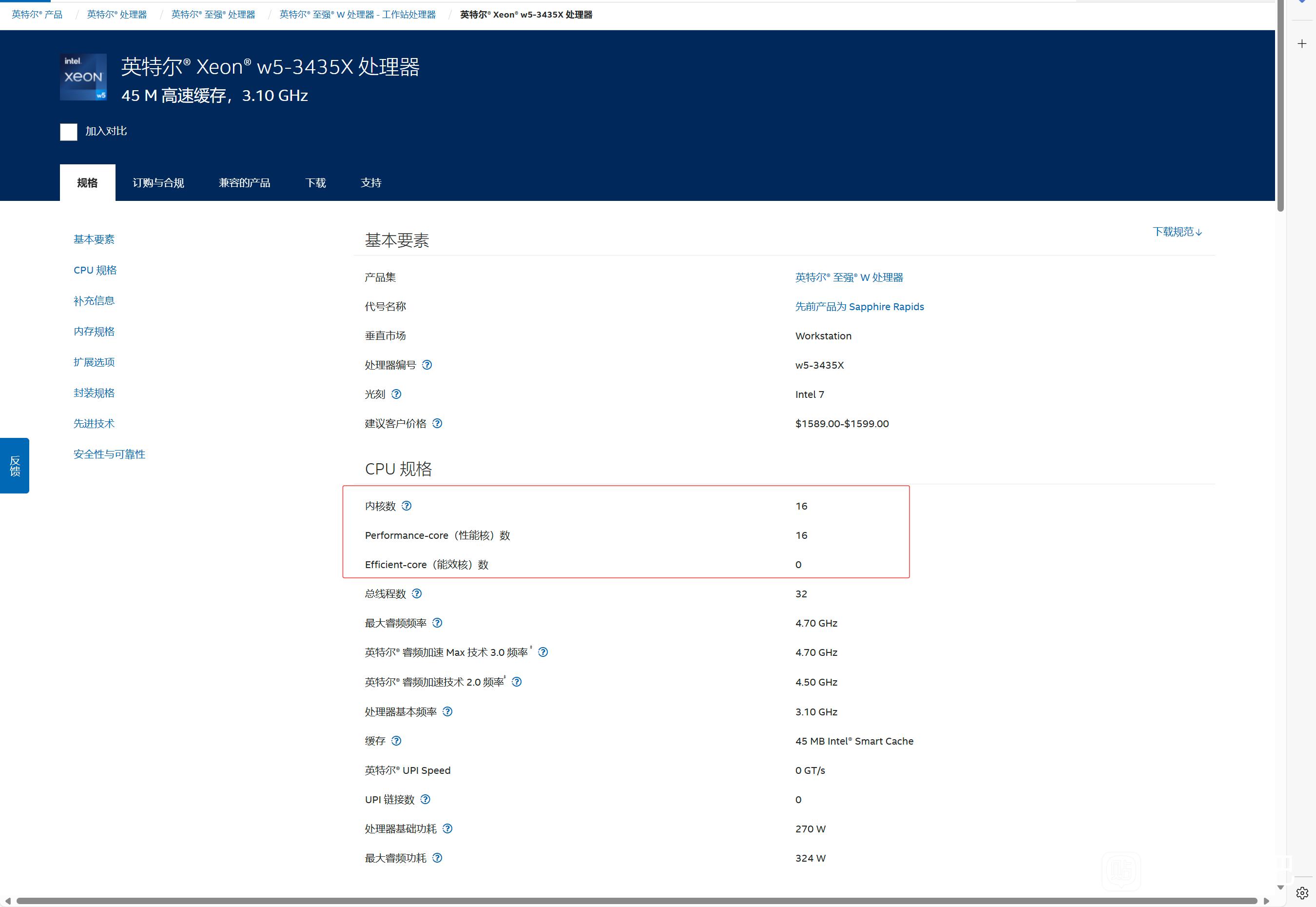Click the Intel Xeon w5 product badge

tap(83, 77)
